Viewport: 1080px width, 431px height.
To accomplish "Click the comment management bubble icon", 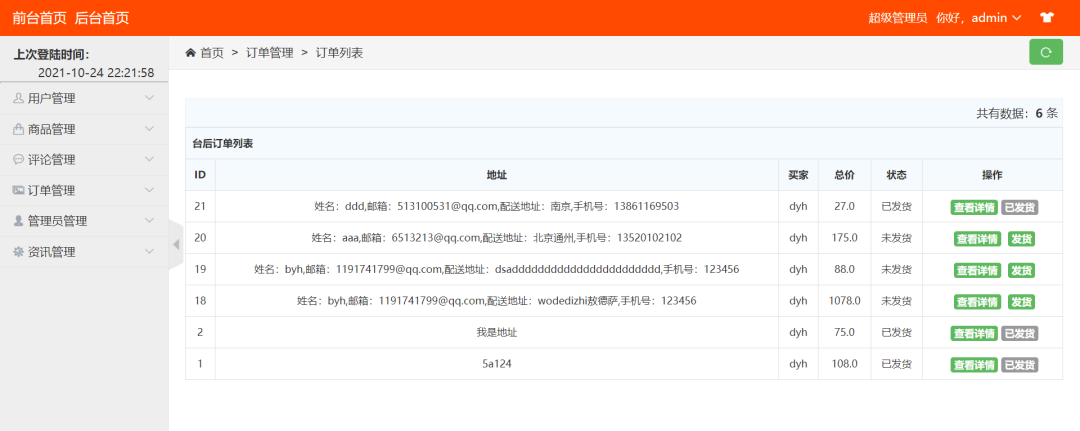I will (x=19, y=159).
